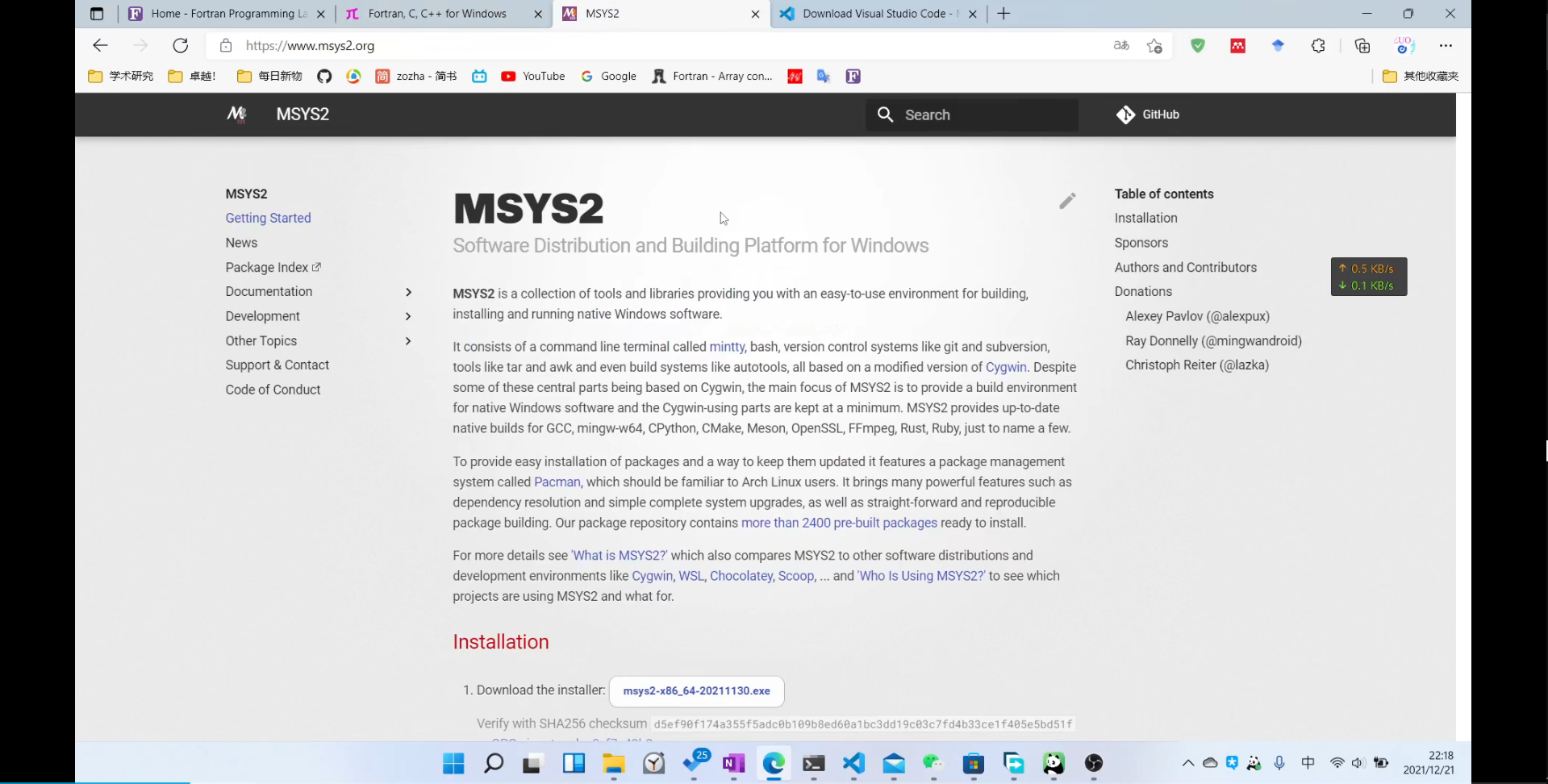Expand the Other Topics menu section

[x=408, y=341]
